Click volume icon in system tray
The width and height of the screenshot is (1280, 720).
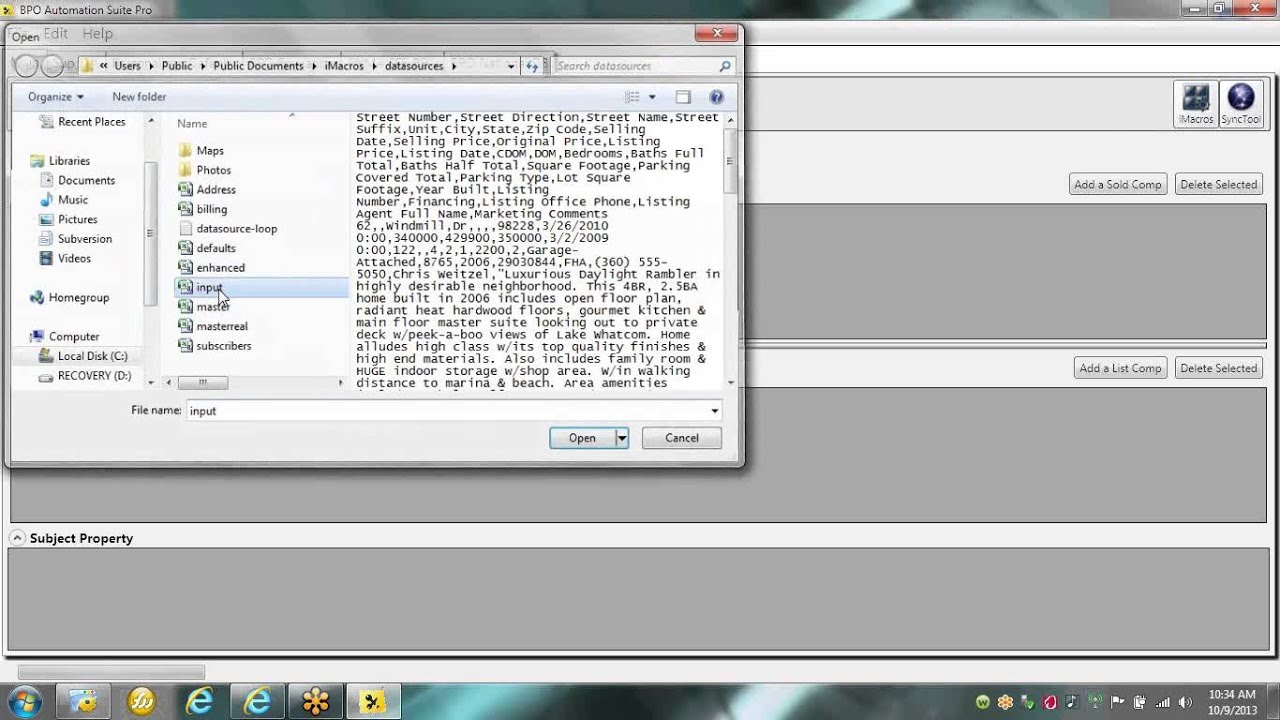tap(1184, 701)
